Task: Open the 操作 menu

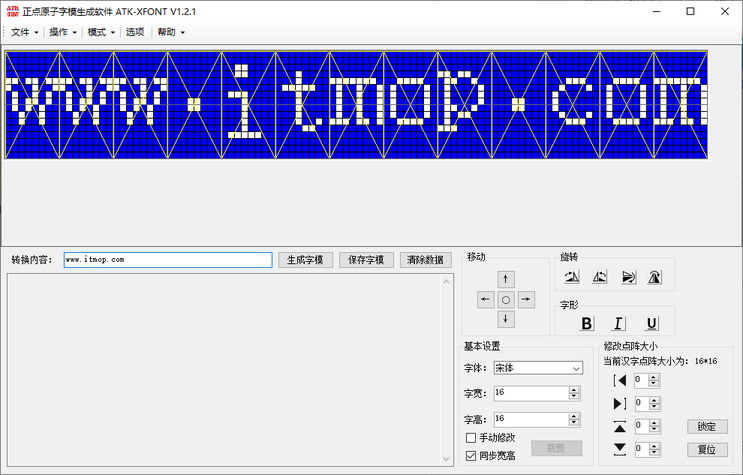Action: [63, 32]
